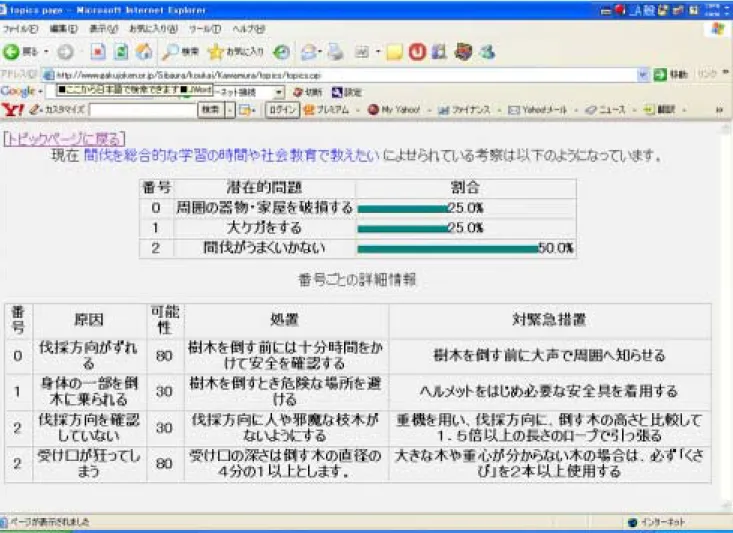Viewport: 733px width, 533px height.
Task: Print the page with the printer icon
Action: click(335, 52)
